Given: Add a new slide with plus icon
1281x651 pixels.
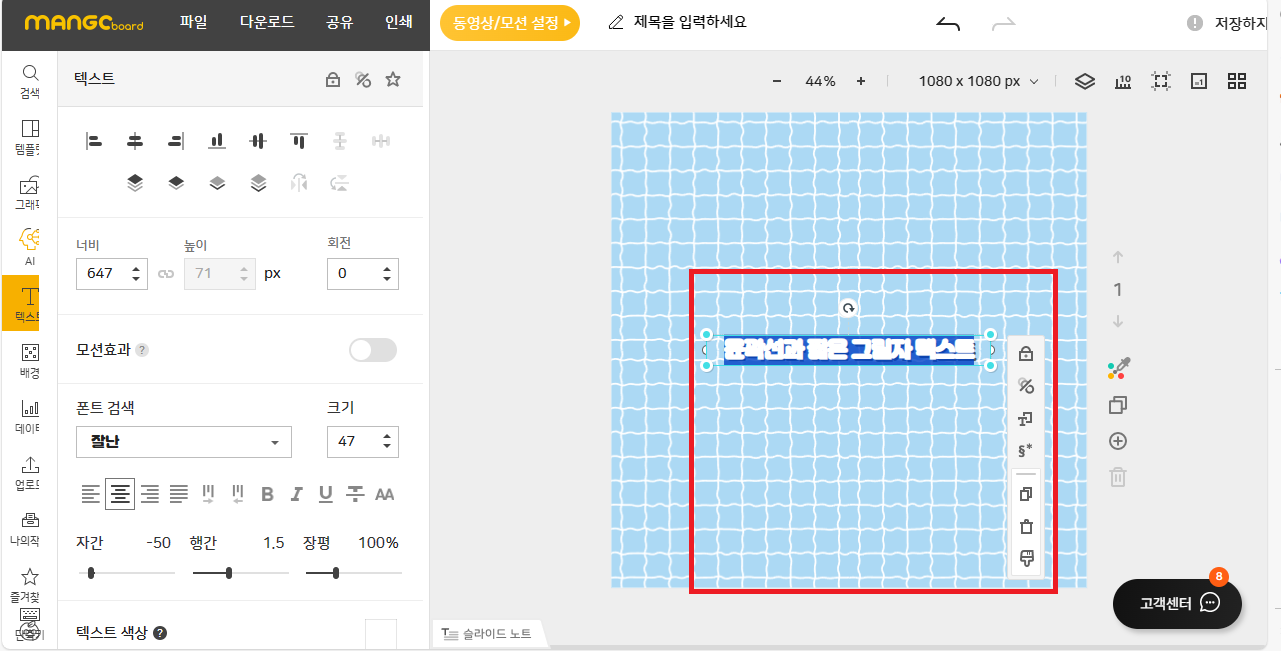Looking at the screenshot, I should (1118, 441).
